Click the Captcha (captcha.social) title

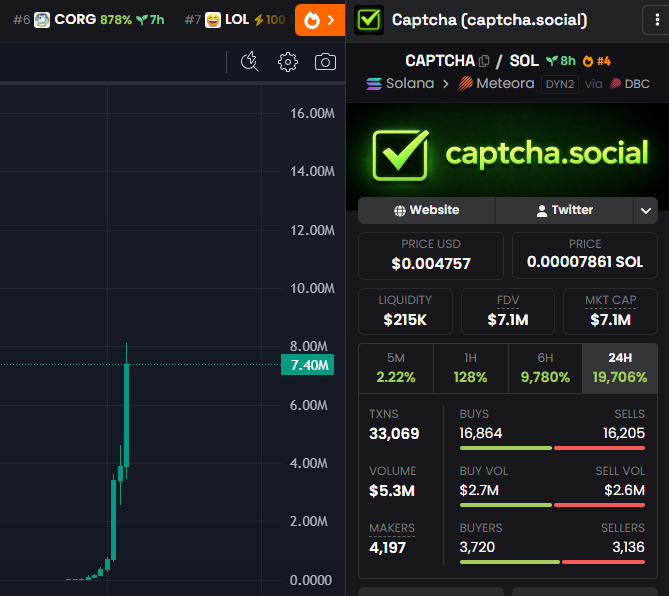coord(489,20)
